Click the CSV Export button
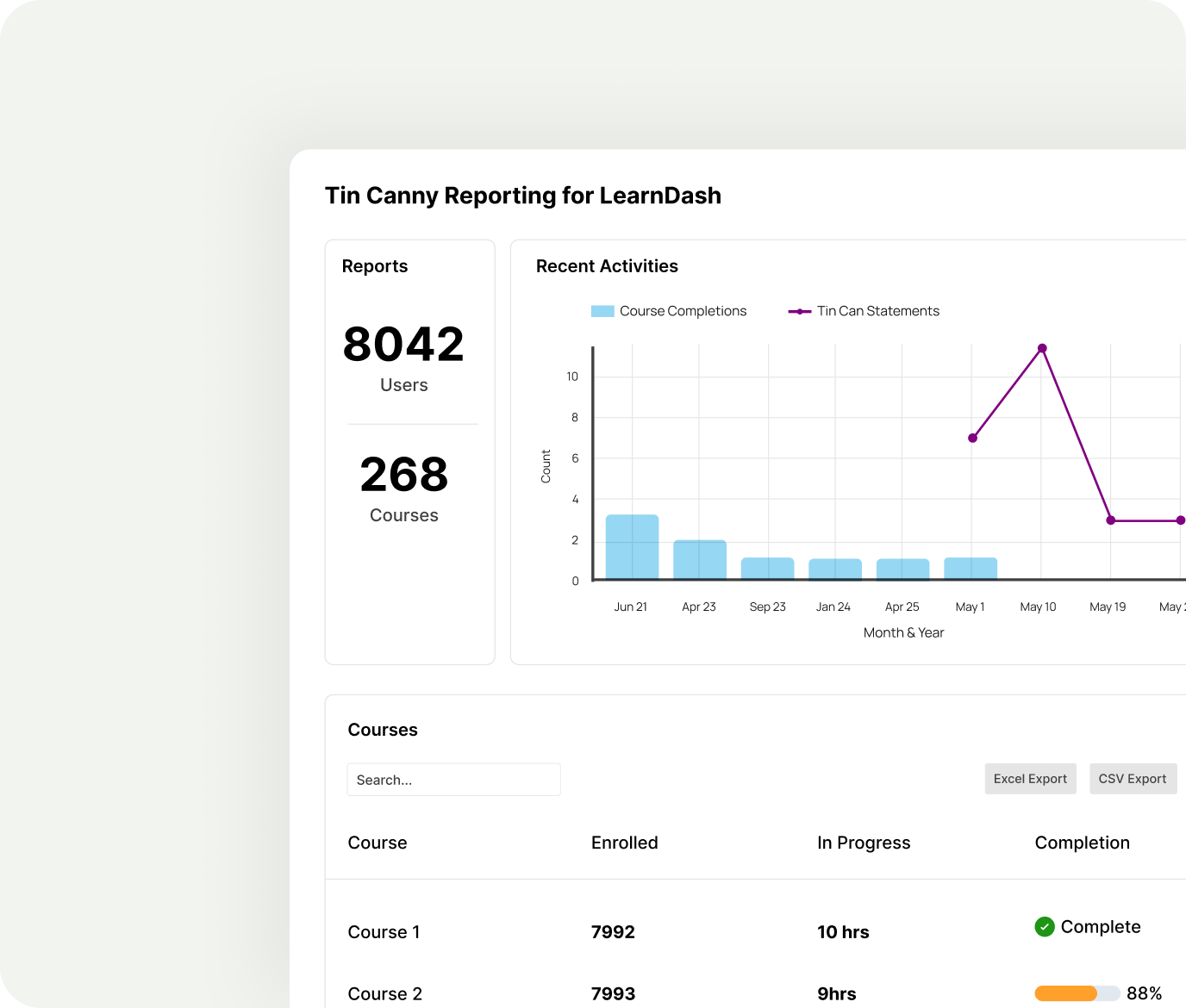Image resolution: width=1186 pixels, height=1008 pixels. point(1132,779)
